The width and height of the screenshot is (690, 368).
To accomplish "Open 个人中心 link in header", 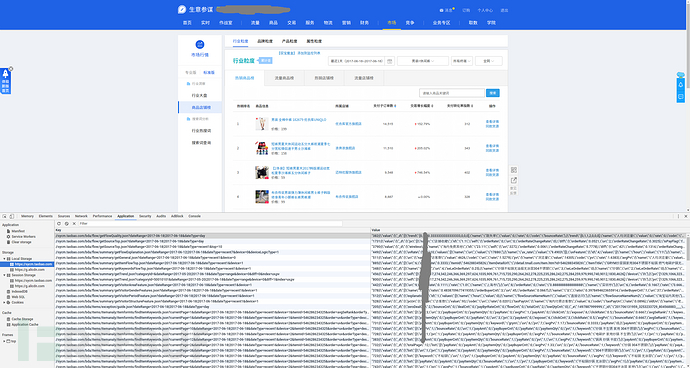I will (x=485, y=10).
